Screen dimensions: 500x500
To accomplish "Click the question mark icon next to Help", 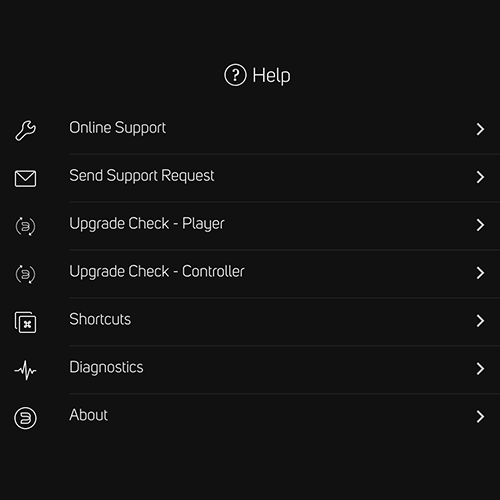I will pyautogui.click(x=235, y=75).
